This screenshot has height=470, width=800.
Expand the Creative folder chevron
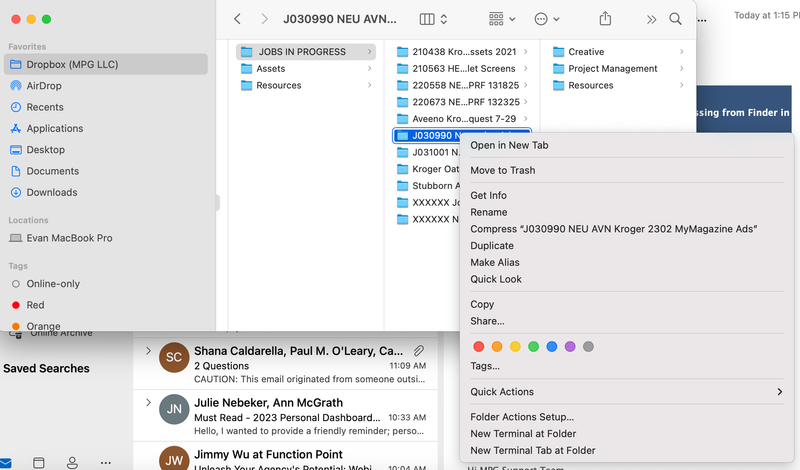click(682, 52)
